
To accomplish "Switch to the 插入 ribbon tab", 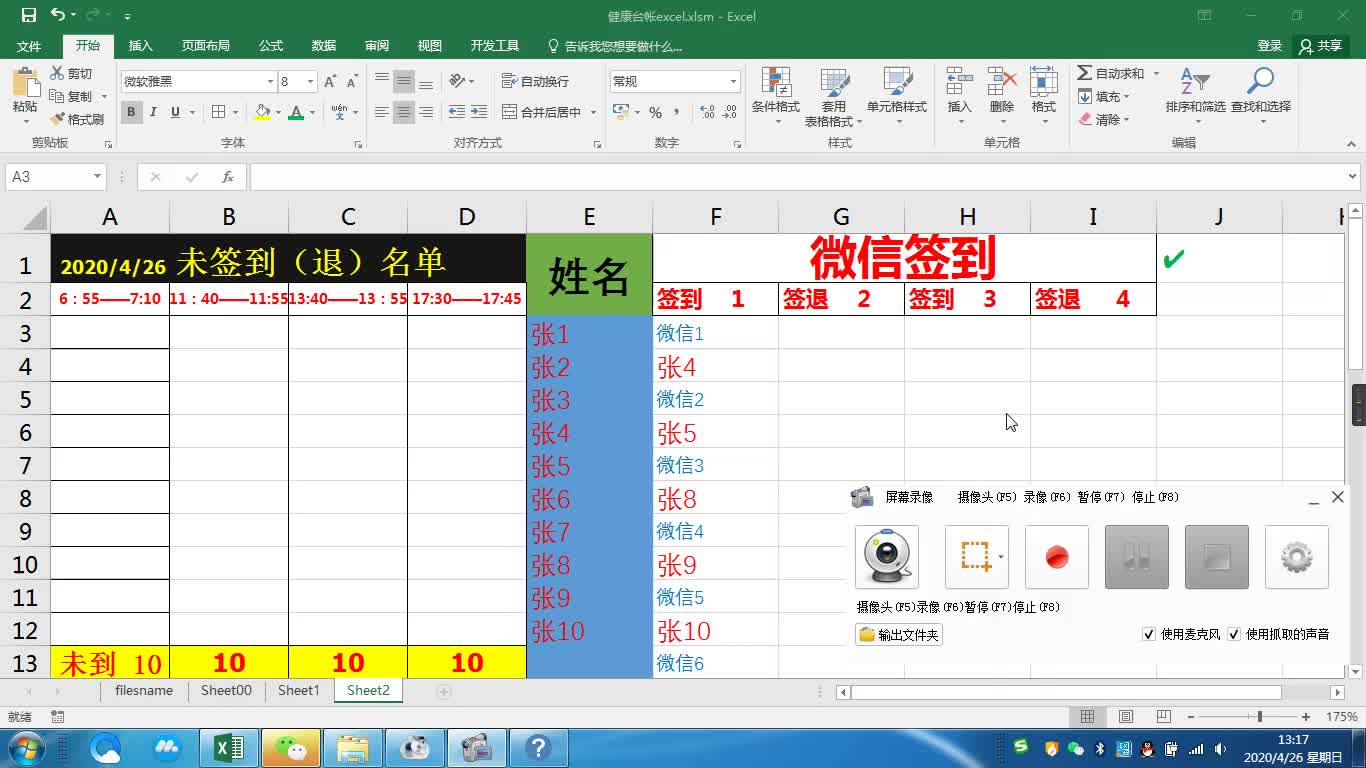I will (x=140, y=45).
